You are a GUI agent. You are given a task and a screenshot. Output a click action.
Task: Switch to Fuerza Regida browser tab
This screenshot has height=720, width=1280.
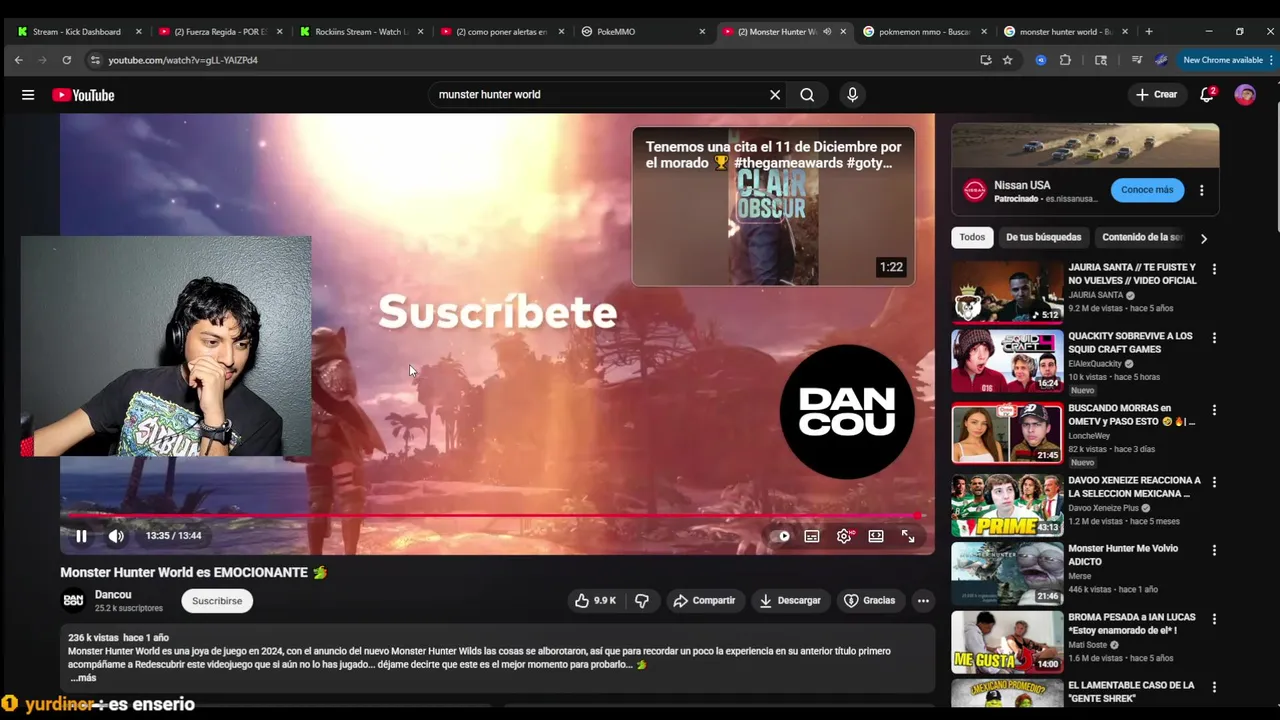point(219,31)
